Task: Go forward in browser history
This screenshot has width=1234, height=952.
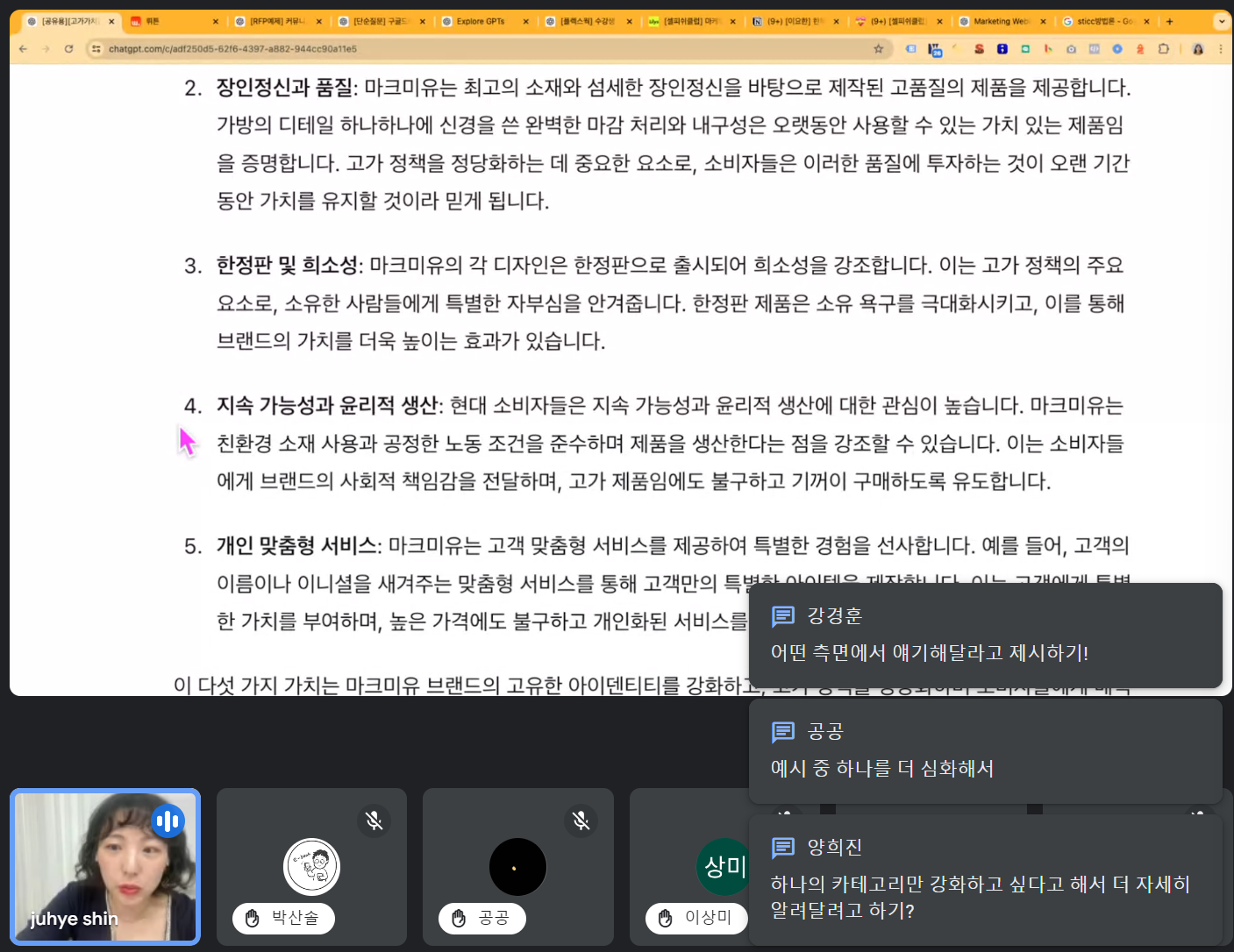Action: pos(46,49)
